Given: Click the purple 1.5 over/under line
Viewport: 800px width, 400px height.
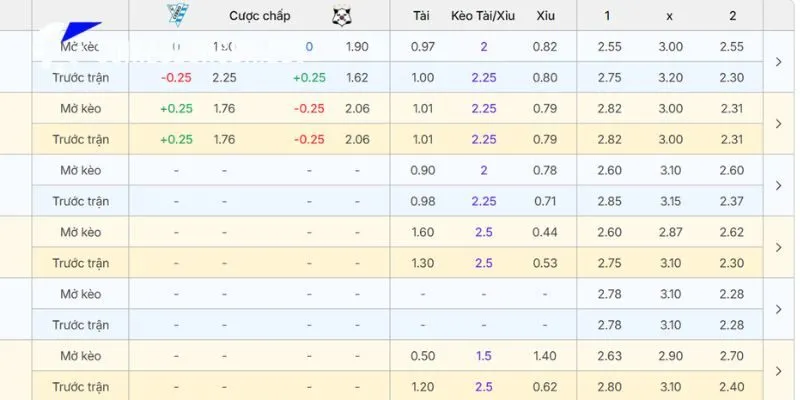Looking at the screenshot, I should 483,356.
